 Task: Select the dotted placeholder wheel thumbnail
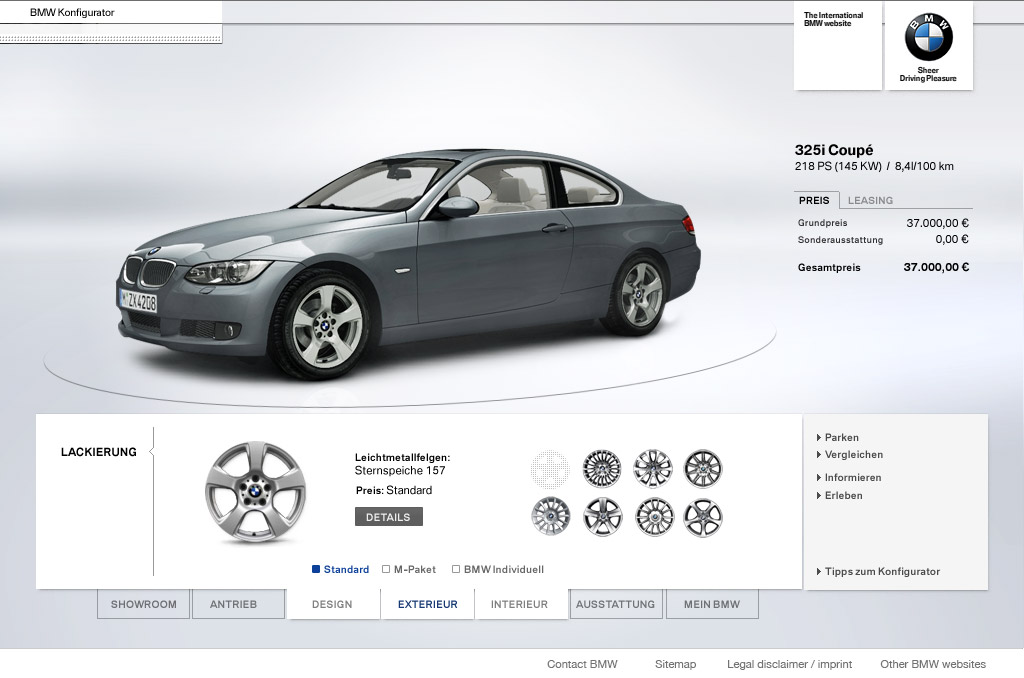point(550,468)
